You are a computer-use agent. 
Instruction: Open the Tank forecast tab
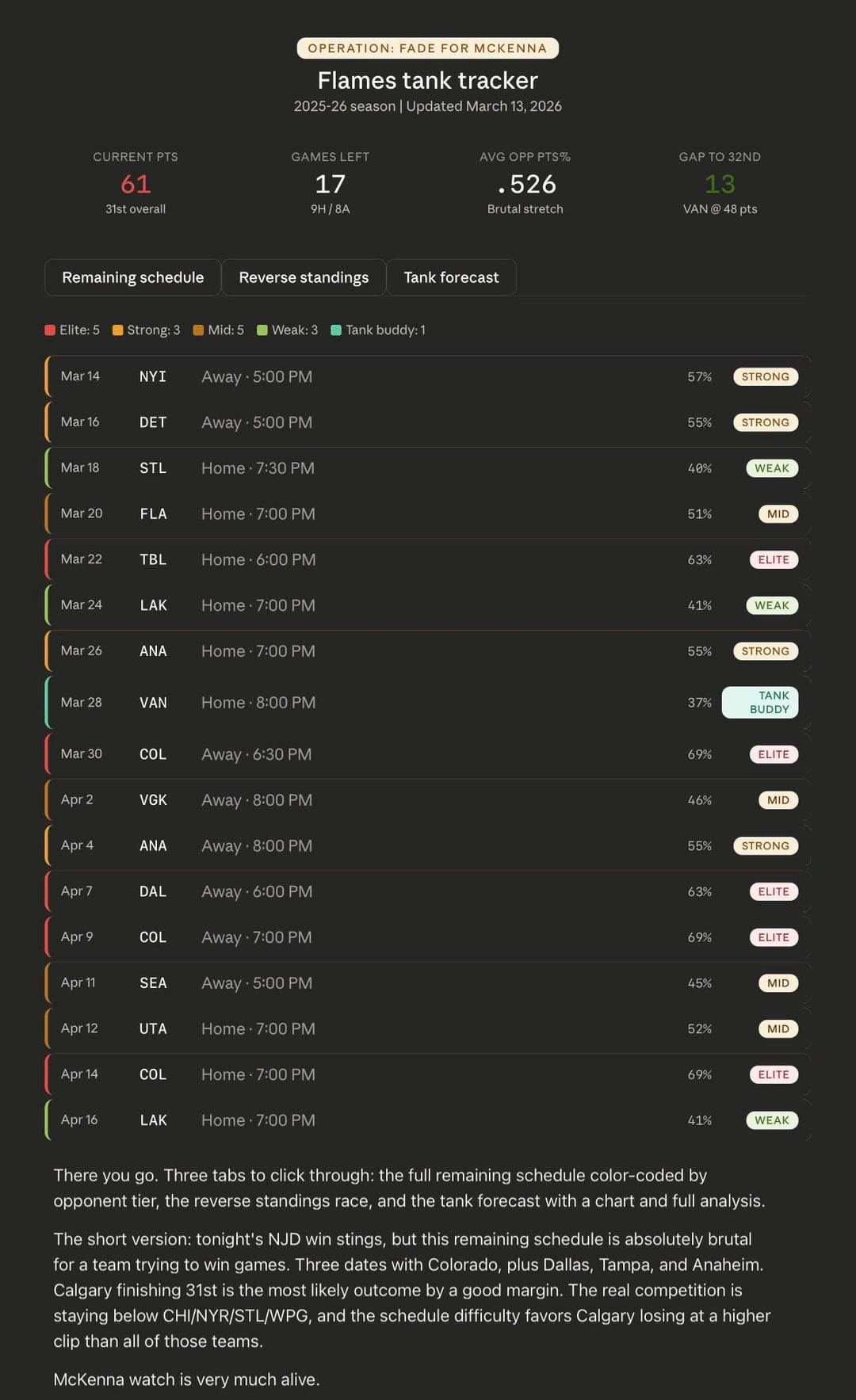coord(451,277)
